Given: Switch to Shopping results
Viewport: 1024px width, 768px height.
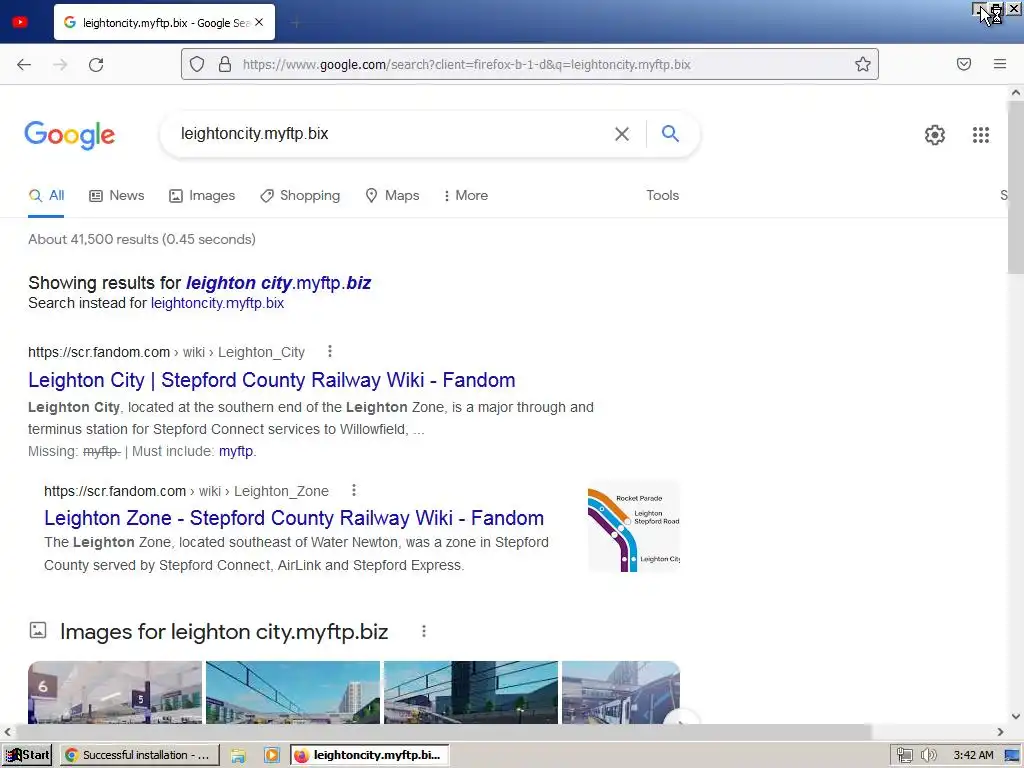Looking at the screenshot, I should [x=300, y=195].
